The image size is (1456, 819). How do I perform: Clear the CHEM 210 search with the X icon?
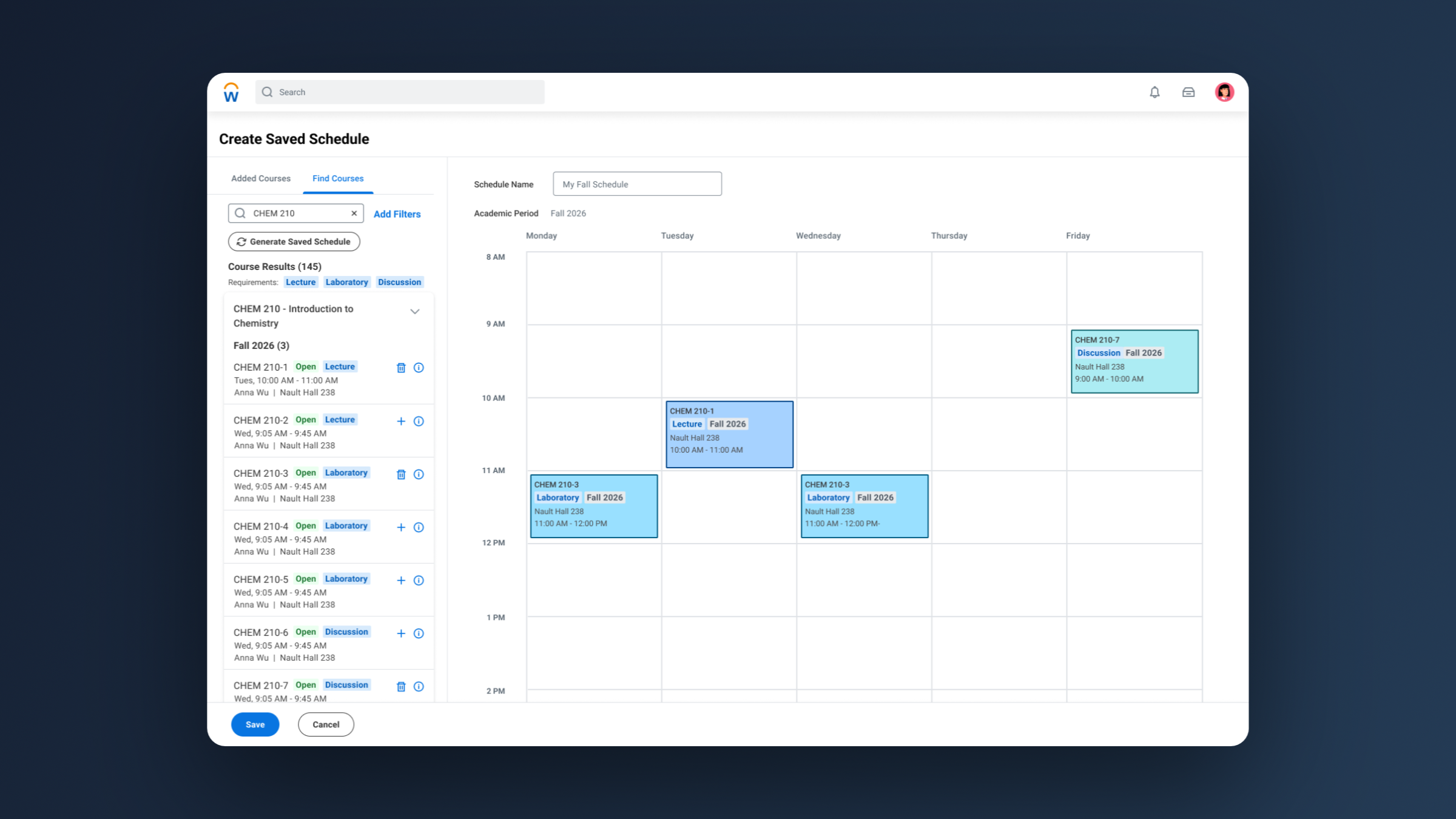tap(354, 213)
